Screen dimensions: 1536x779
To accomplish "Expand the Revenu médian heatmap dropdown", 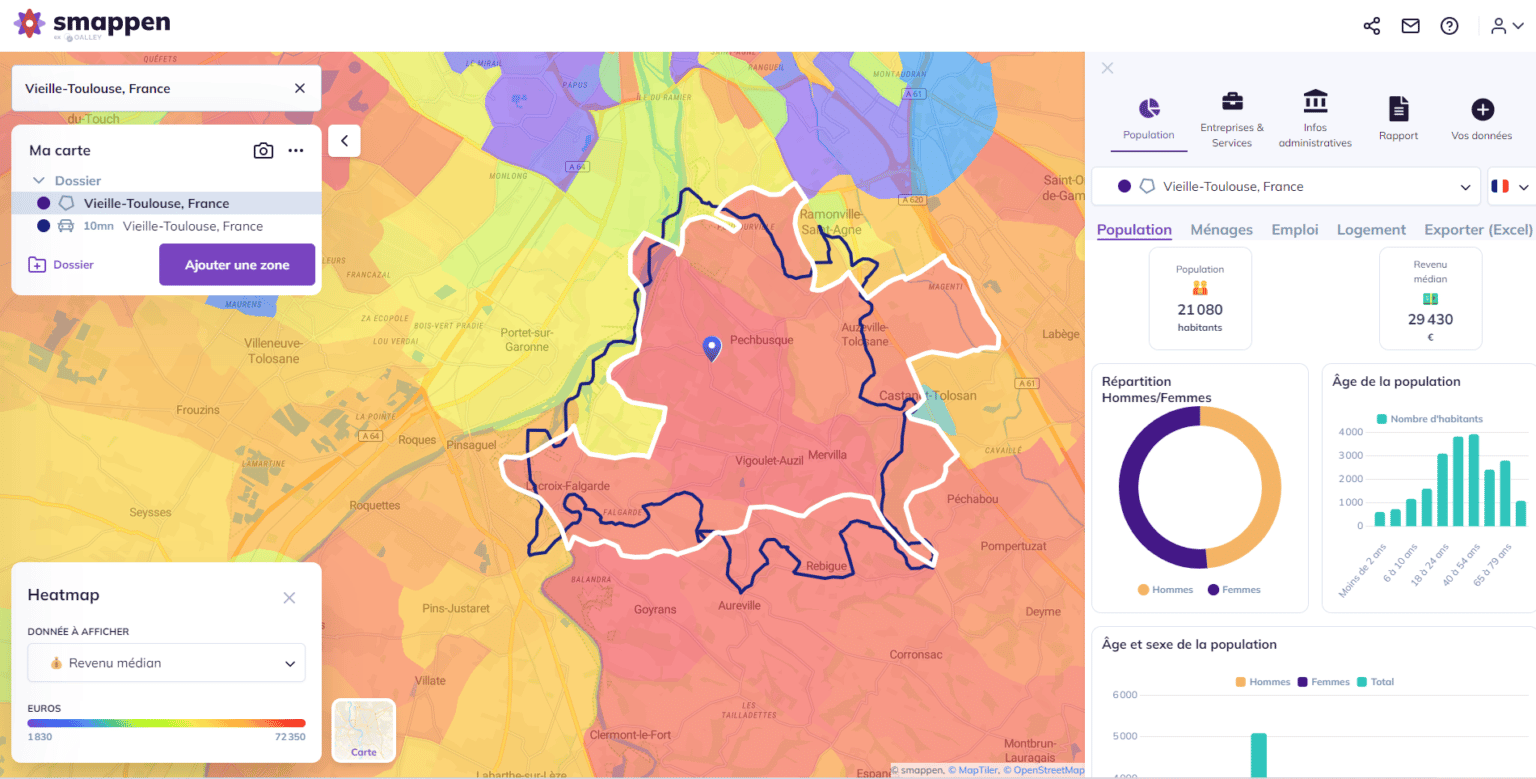I will pyautogui.click(x=166, y=663).
